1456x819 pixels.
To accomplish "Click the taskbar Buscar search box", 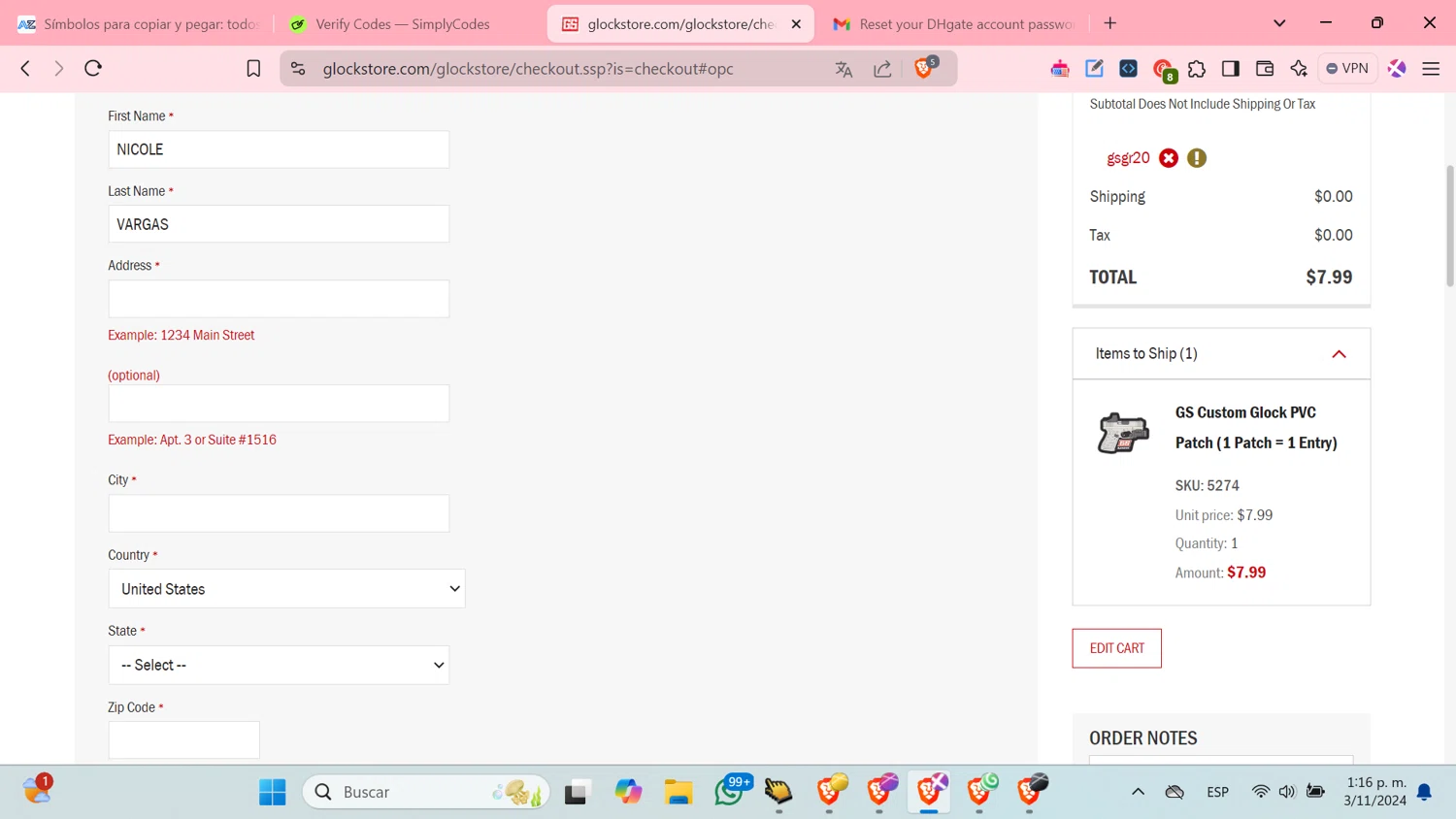I will 426,792.
